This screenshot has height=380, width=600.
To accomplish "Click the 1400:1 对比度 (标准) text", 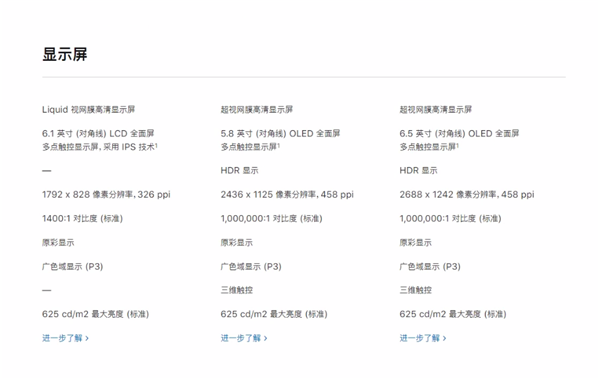I will click(82, 219).
